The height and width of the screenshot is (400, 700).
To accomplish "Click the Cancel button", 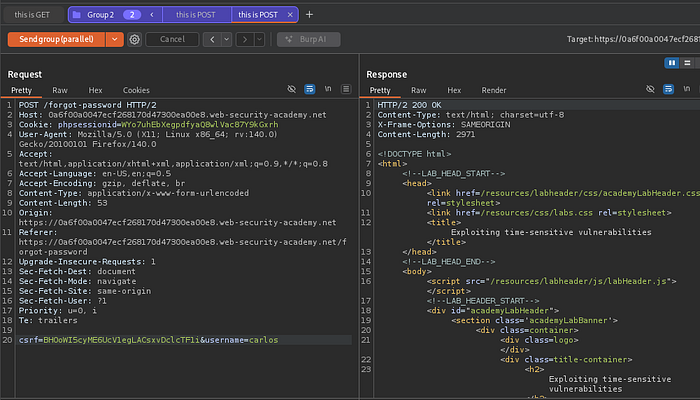I will coord(172,39).
